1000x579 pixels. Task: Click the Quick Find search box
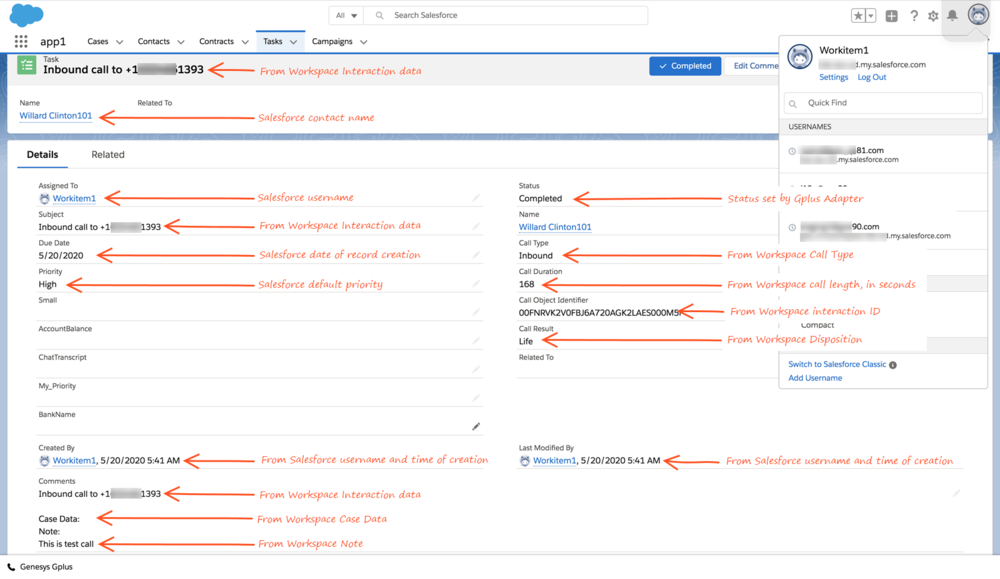click(x=883, y=103)
